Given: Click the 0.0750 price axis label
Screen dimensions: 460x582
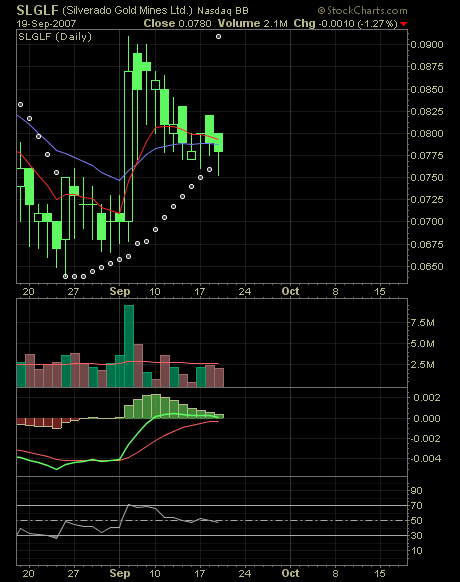Looking at the screenshot, I should pyautogui.click(x=427, y=177).
